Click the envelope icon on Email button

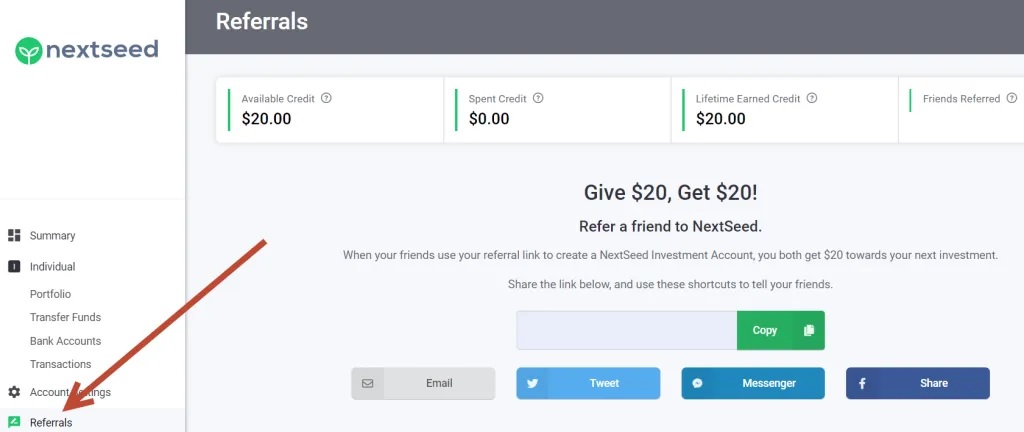coord(368,383)
